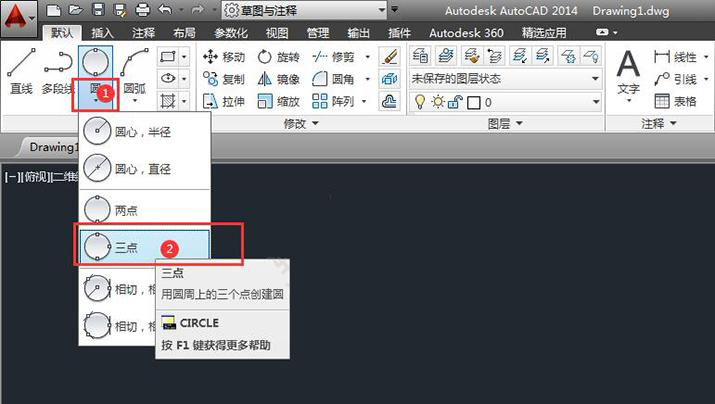The image size is (715, 404).
Task: Toggle layer lock padlock icon
Action: click(x=455, y=102)
